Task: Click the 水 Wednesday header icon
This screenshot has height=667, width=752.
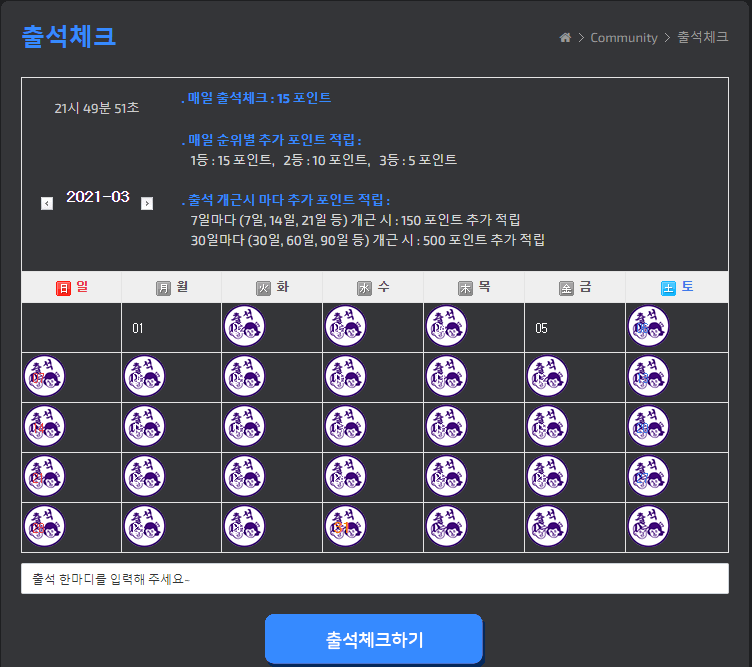Action: point(364,288)
